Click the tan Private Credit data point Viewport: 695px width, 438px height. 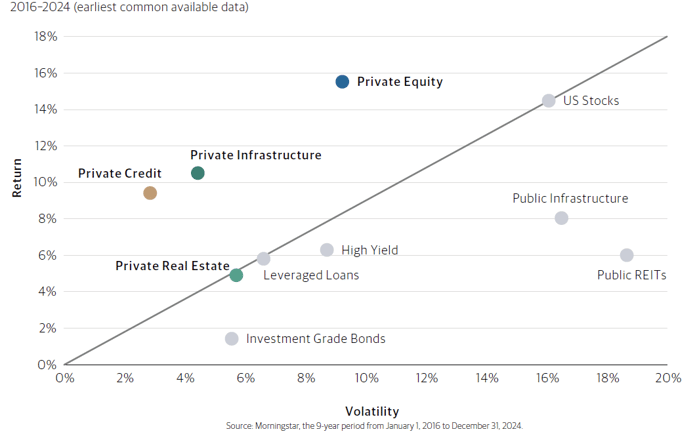click(x=150, y=193)
